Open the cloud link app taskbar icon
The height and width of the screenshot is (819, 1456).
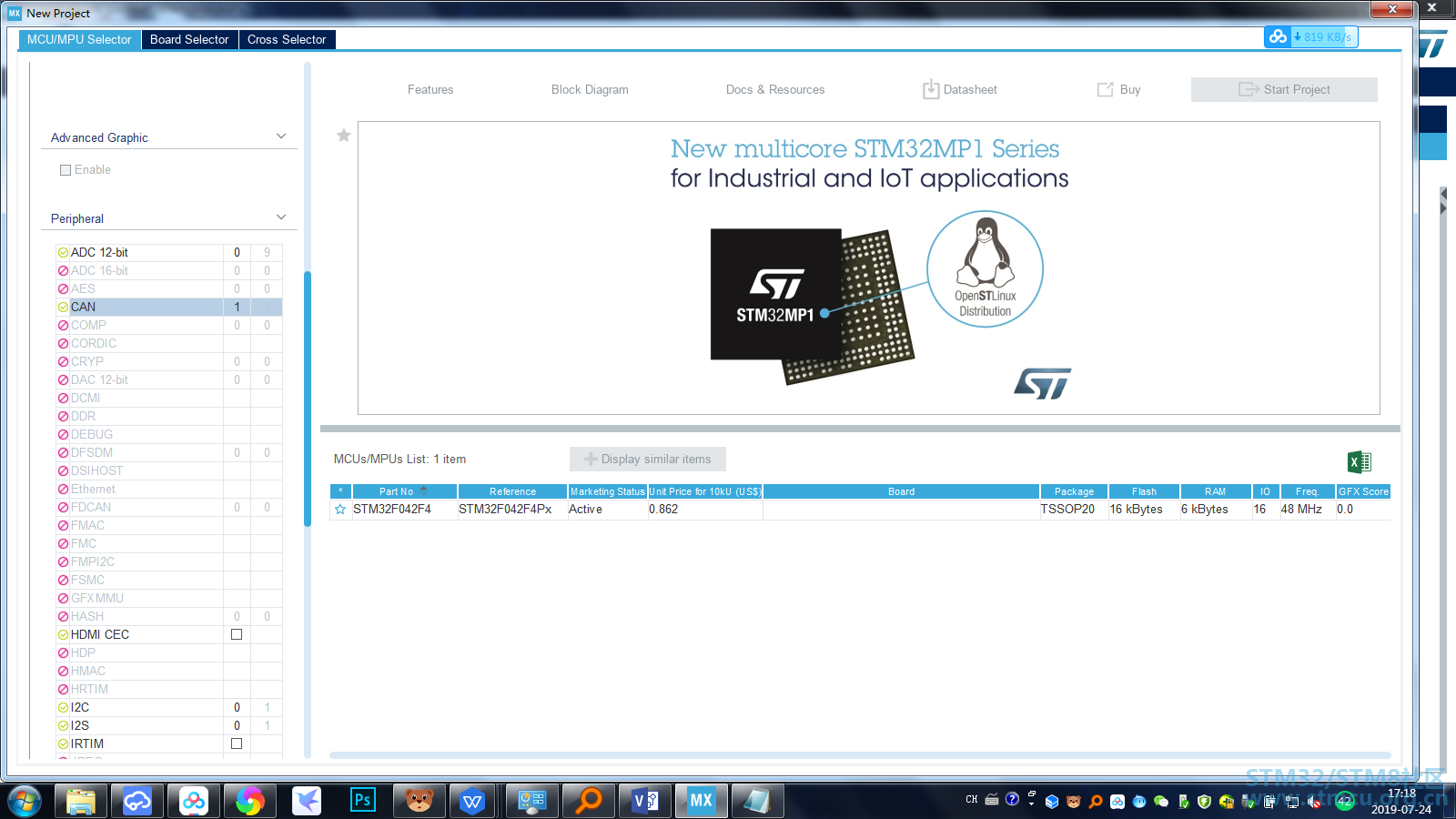click(137, 801)
